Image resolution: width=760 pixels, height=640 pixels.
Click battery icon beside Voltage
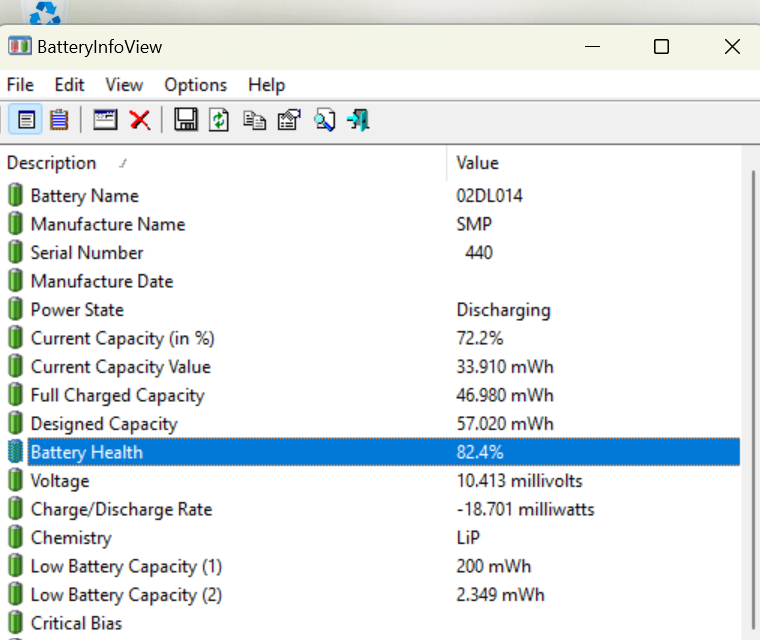[16, 480]
